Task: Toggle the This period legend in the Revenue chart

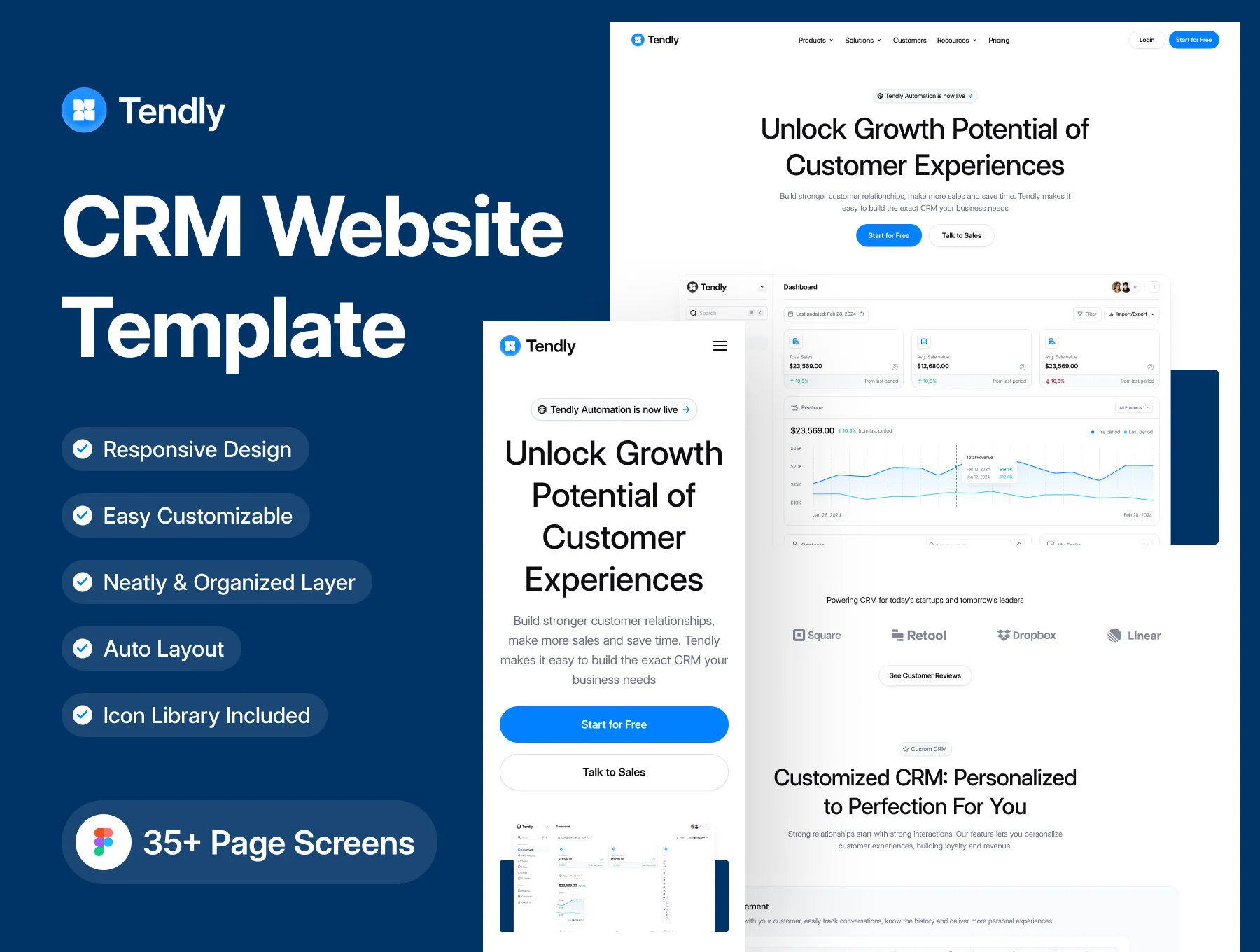Action: (x=1105, y=432)
